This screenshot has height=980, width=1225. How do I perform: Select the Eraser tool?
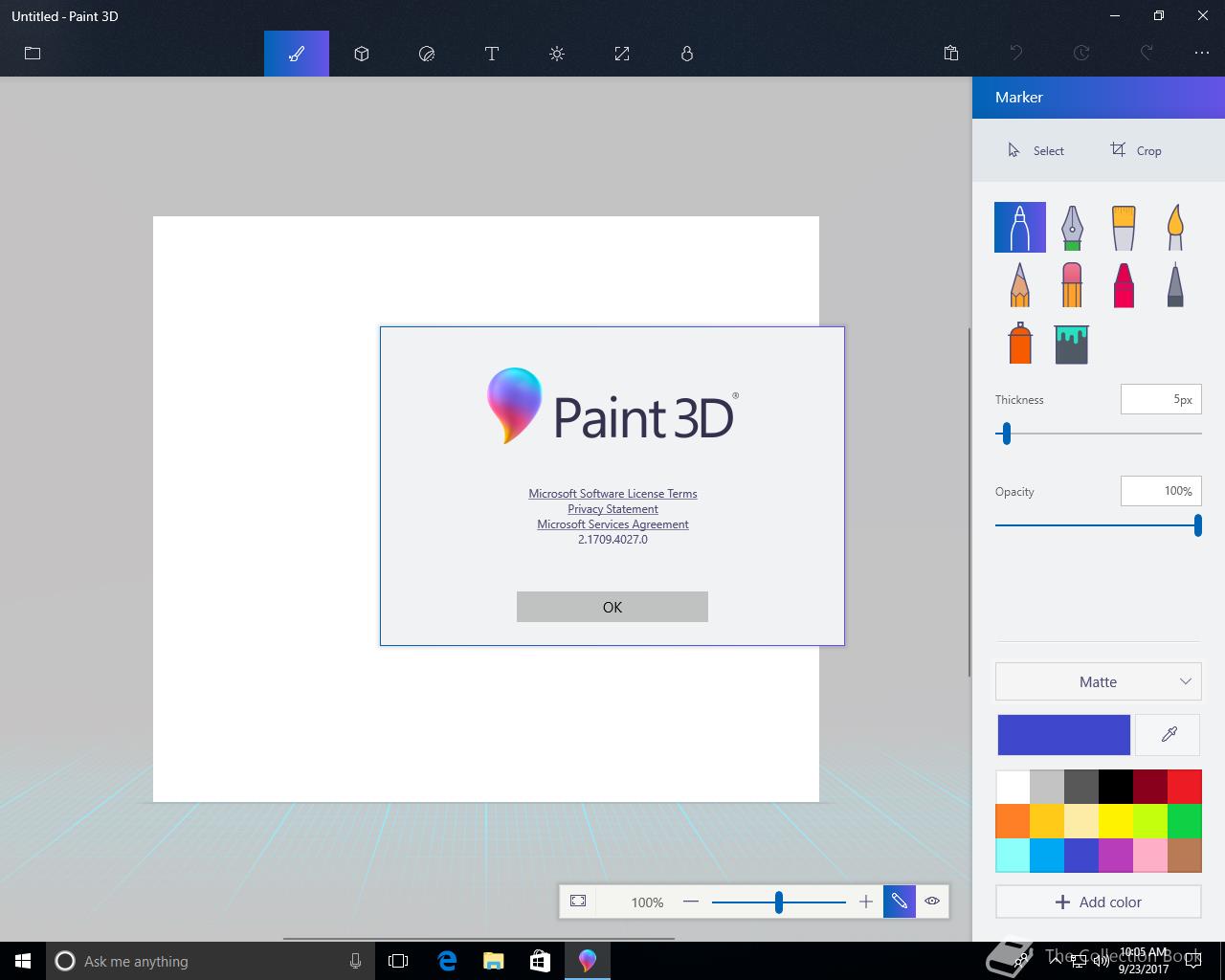[1072, 284]
